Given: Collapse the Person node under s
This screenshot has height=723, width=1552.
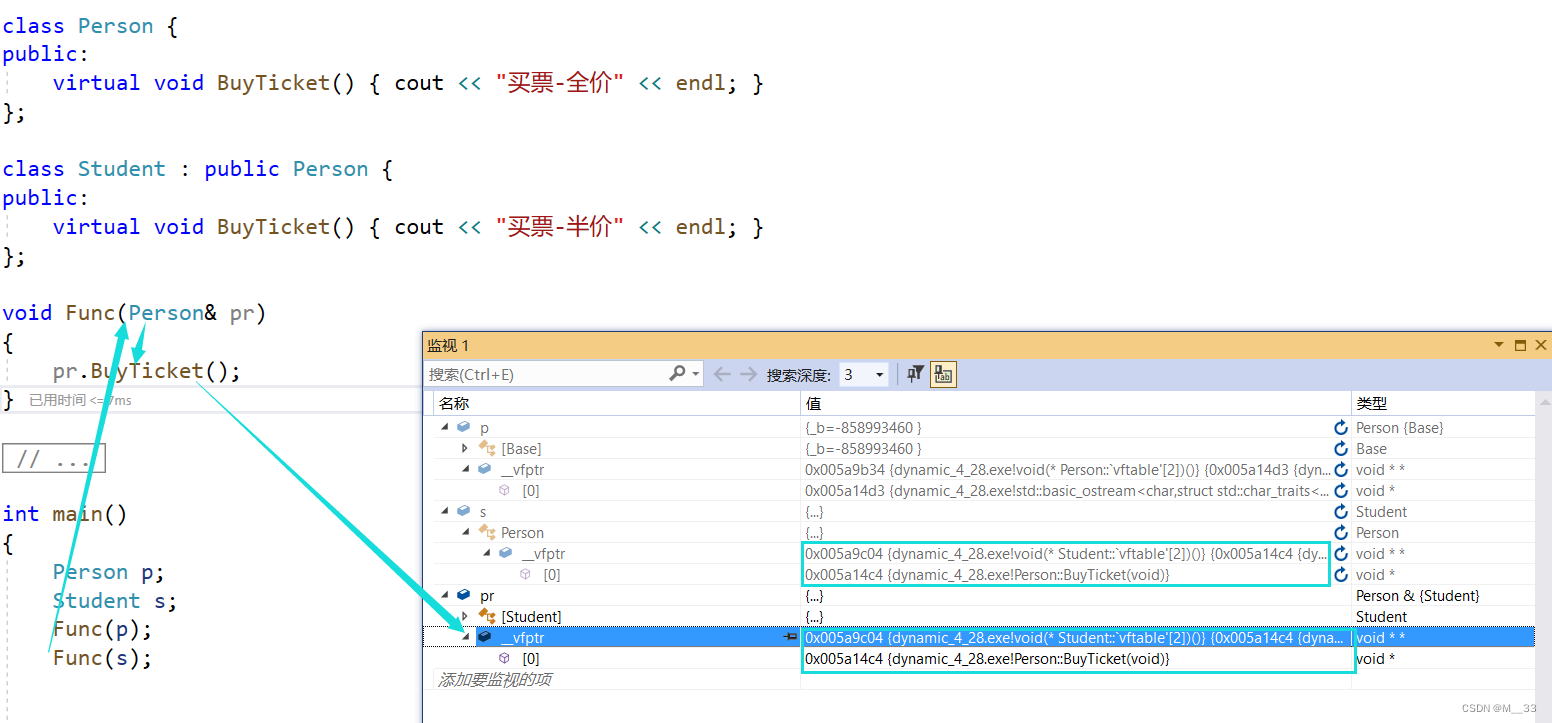Looking at the screenshot, I should [465, 532].
